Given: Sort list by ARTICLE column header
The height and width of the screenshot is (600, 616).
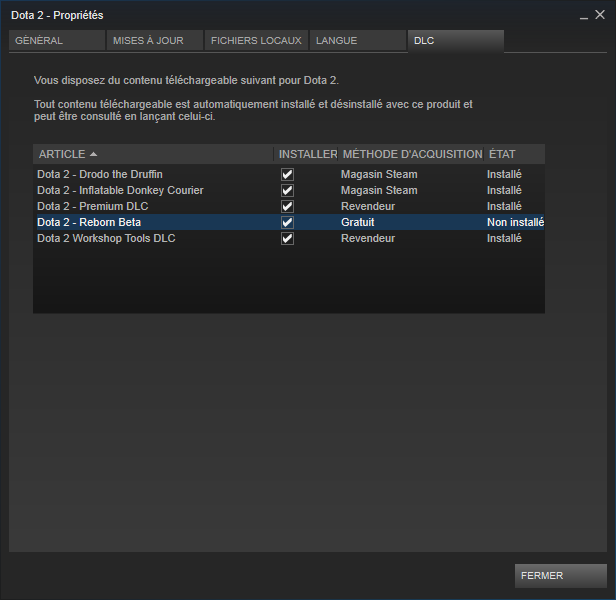Looking at the screenshot, I should coord(153,154).
